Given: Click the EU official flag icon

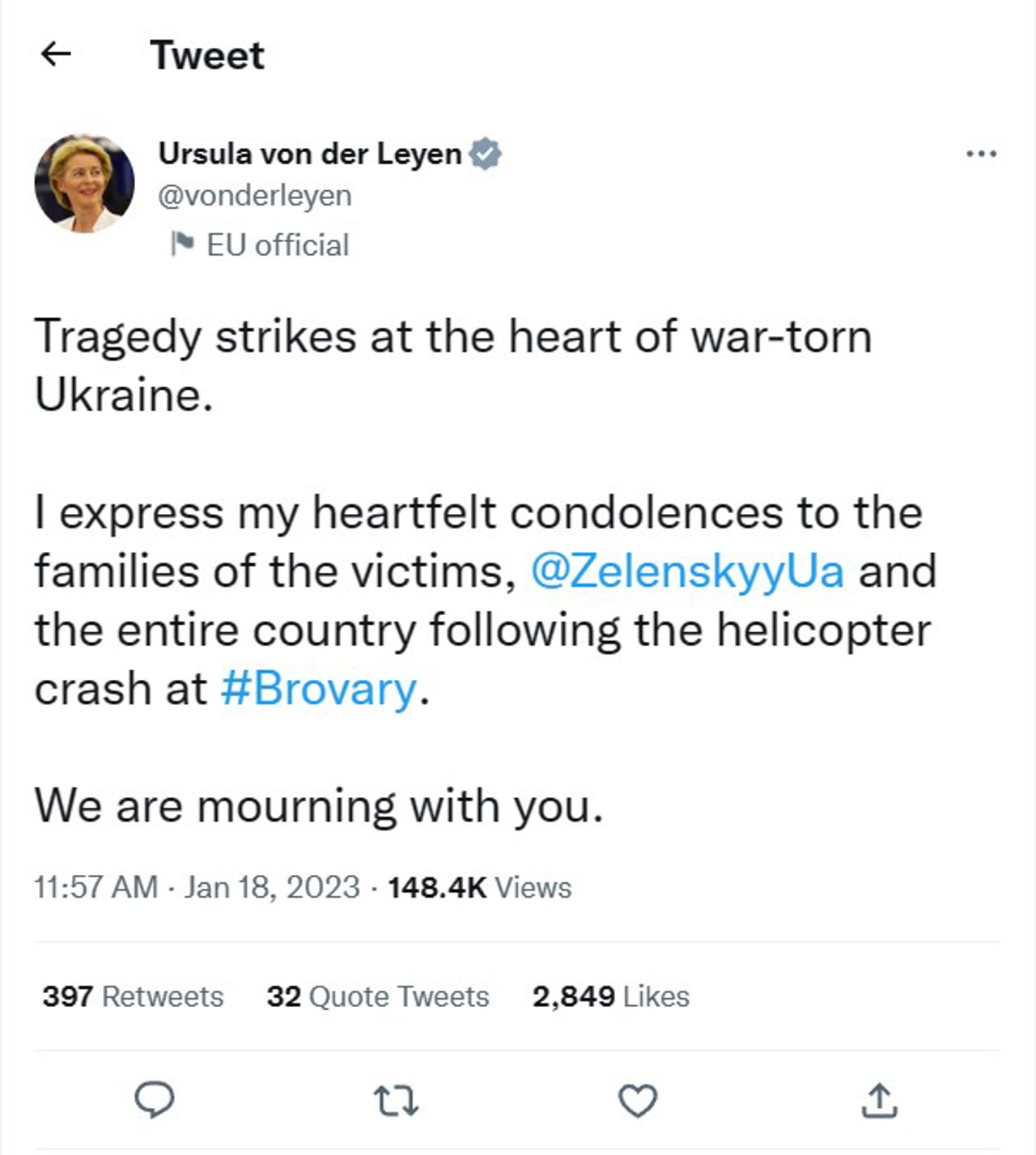Looking at the screenshot, I should tap(182, 244).
